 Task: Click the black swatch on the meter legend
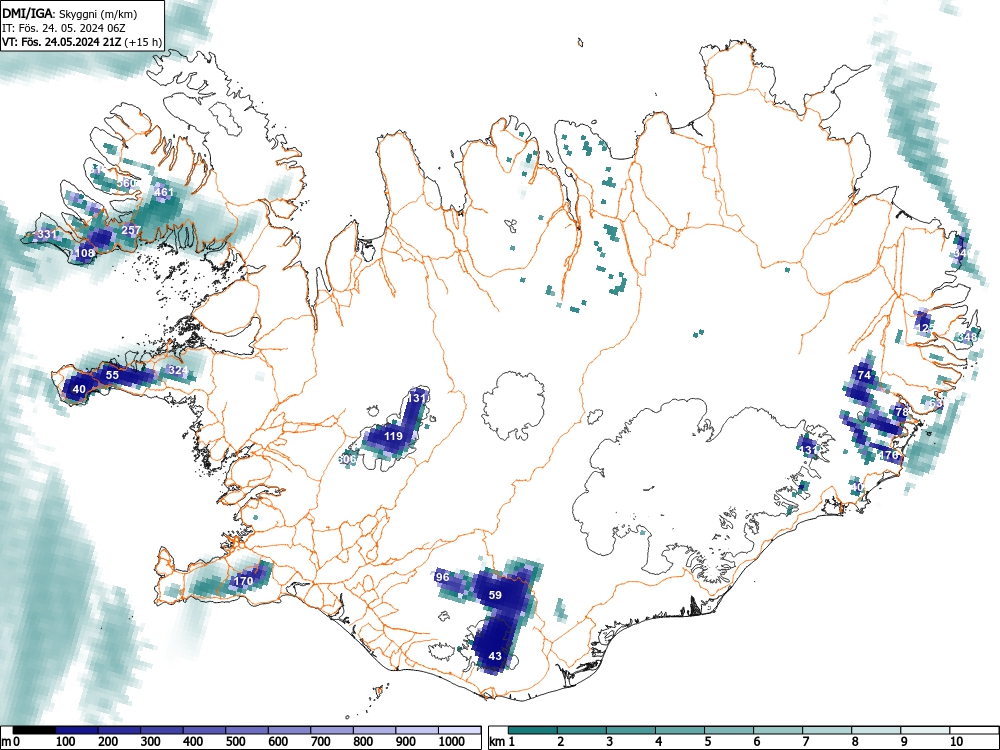coord(33,730)
